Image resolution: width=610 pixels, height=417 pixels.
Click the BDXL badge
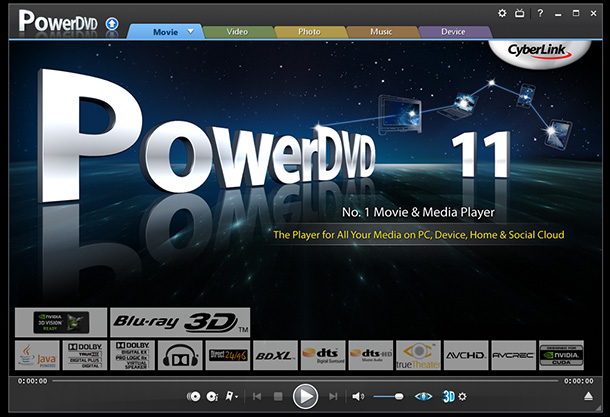pyautogui.click(x=275, y=356)
